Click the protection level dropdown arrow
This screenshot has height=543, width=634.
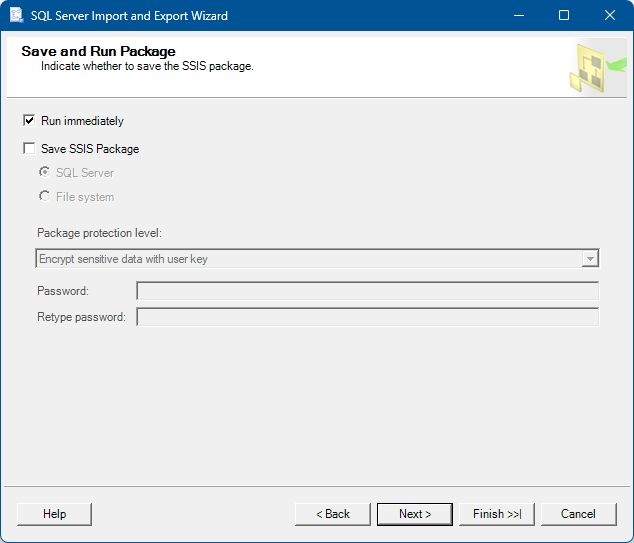click(x=590, y=259)
